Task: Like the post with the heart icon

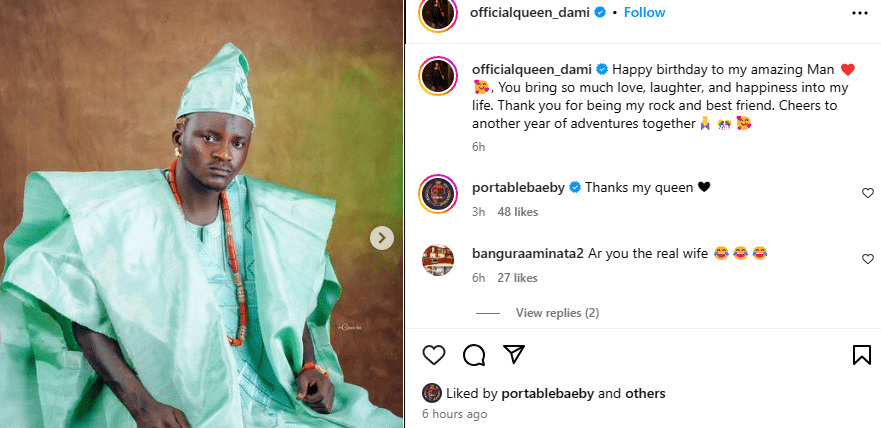Action: point(433,354)
